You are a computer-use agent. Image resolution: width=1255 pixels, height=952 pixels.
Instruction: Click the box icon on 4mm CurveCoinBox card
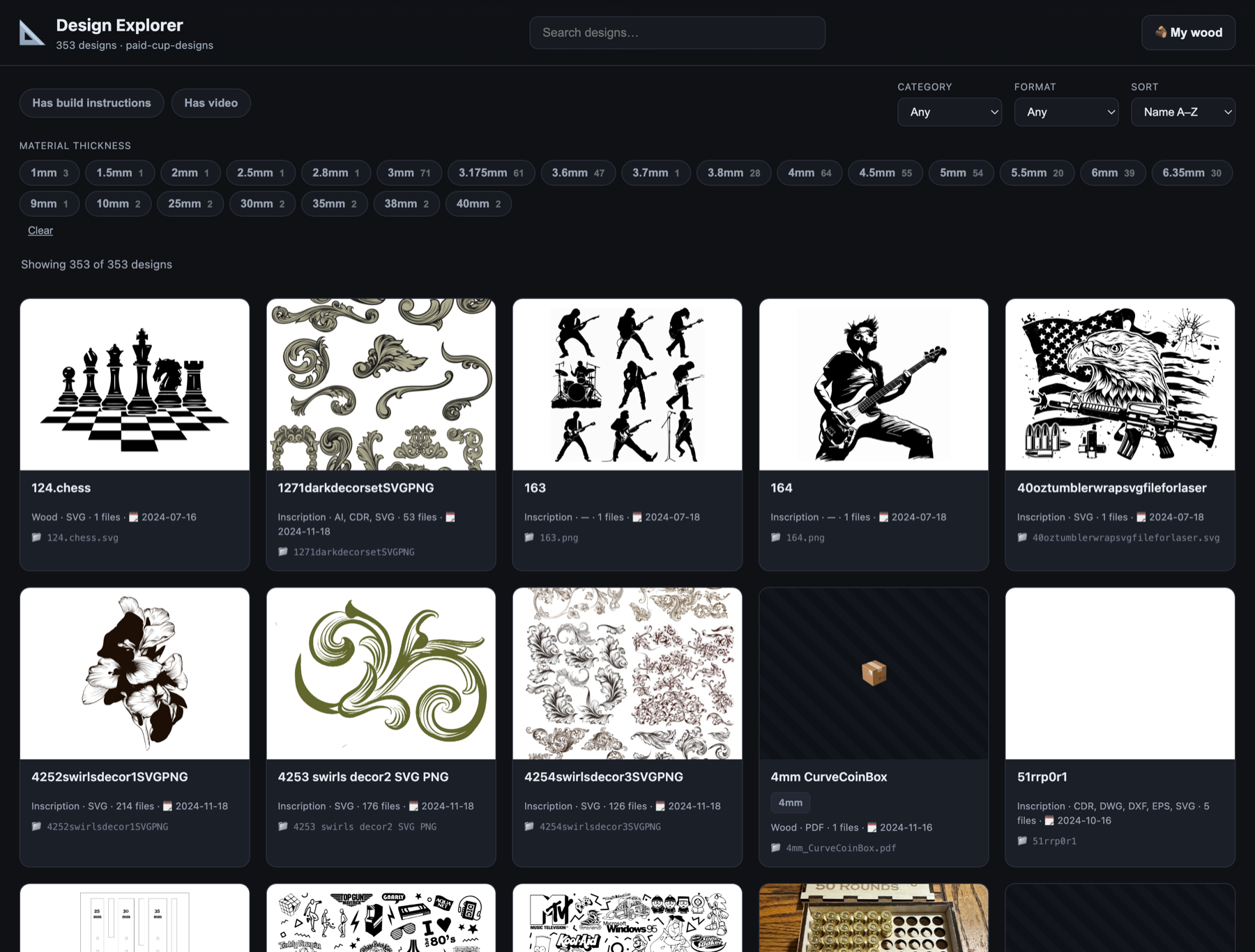pos(874,673)
